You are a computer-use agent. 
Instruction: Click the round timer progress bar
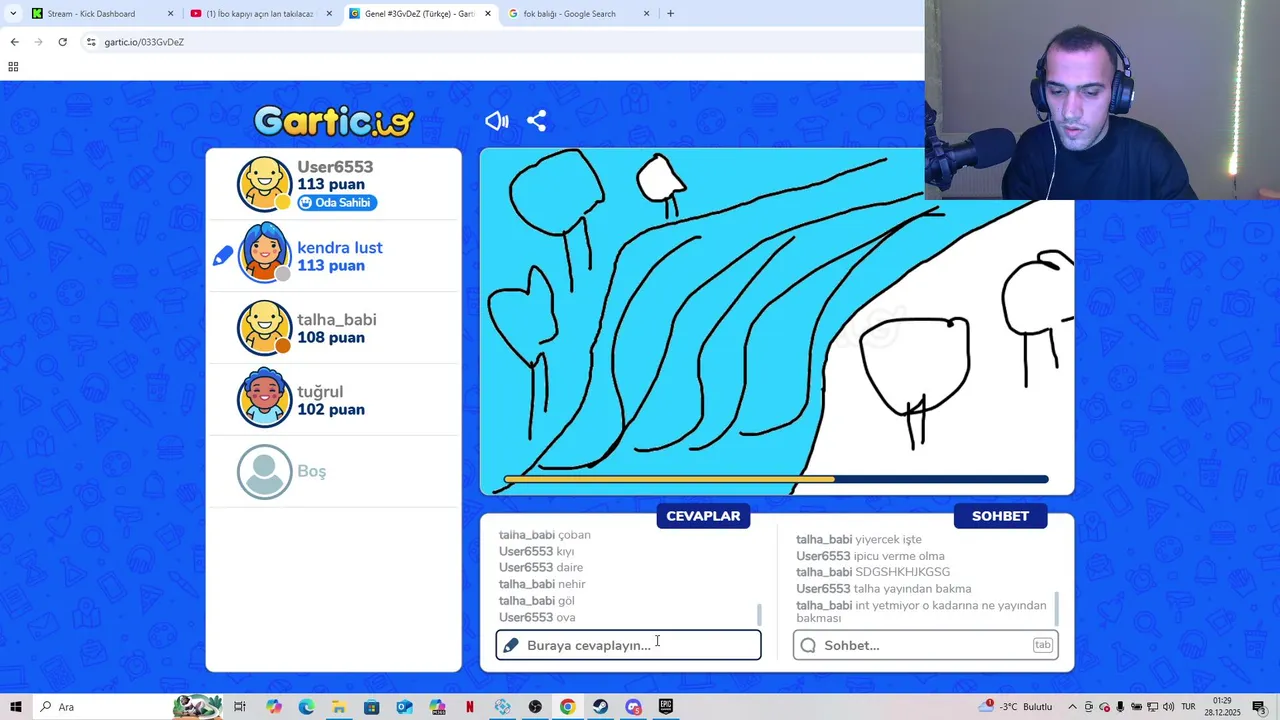[x=776, y=480]
